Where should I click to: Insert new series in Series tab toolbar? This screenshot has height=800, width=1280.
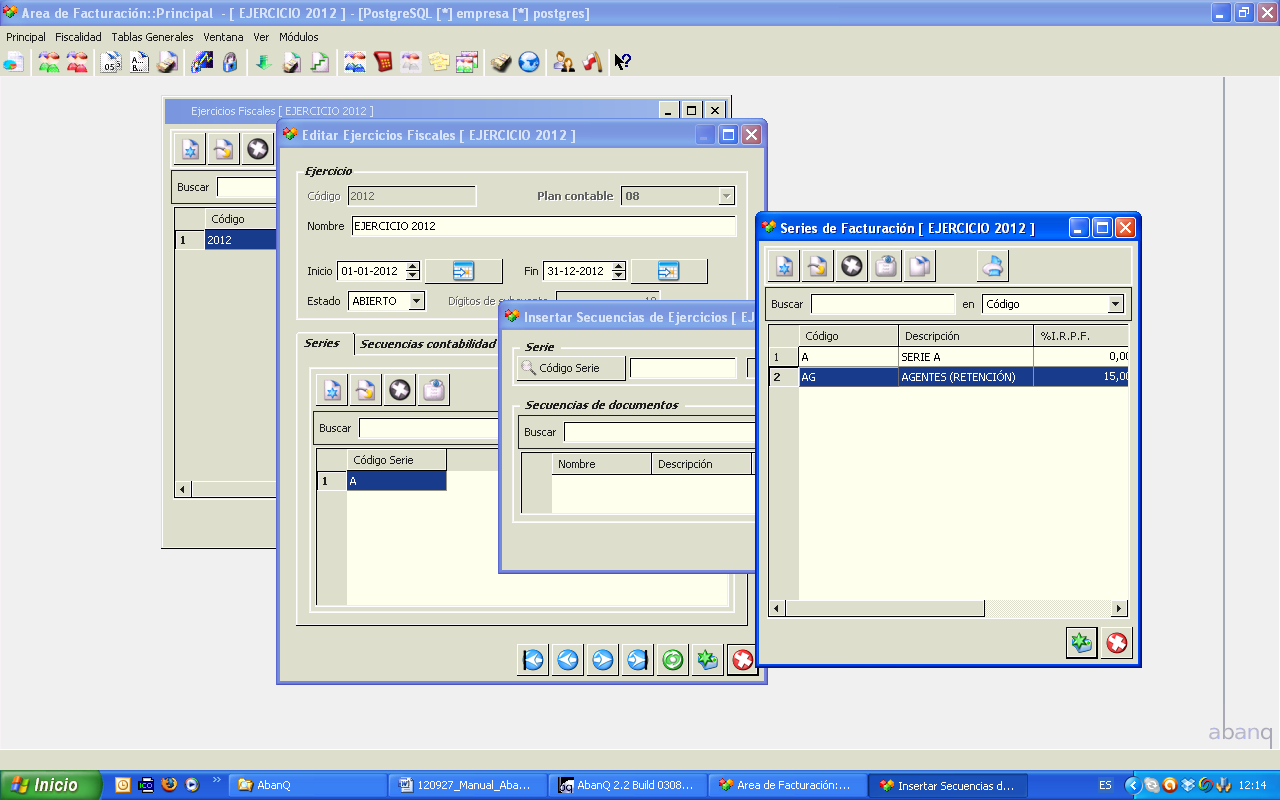(332, 390)
